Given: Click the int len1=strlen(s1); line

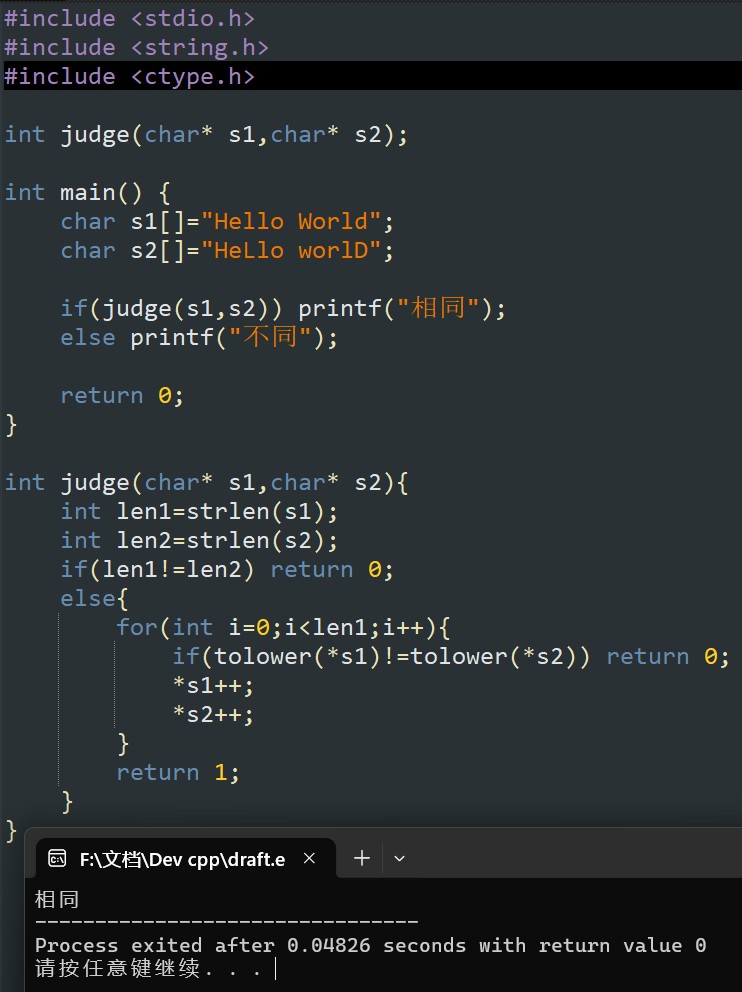Looking at the screenshot, I should click(199, 511).
